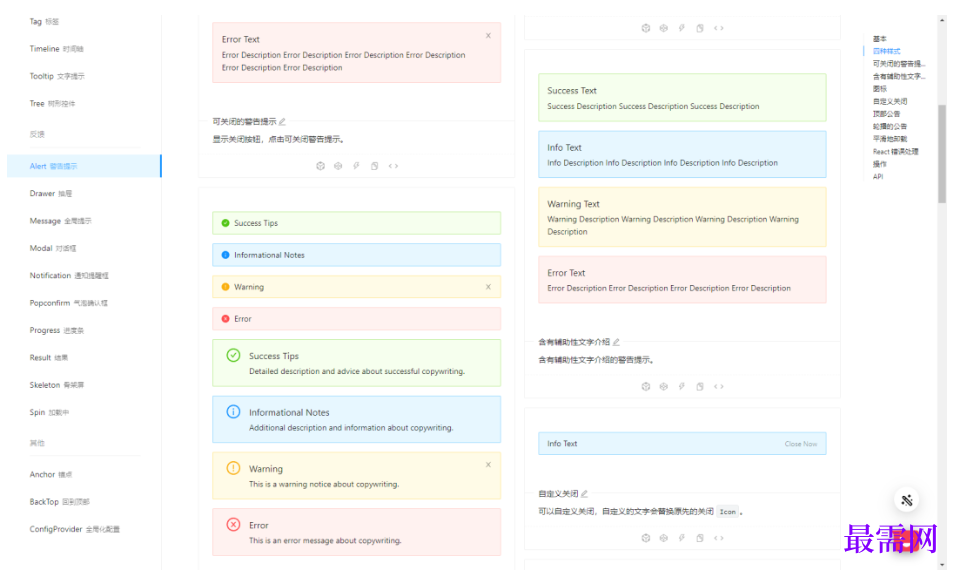Image resolution: width=956 pixels, height=570 pixels.
Task: Dismiss the Warning alert about copywriting
Action: point(488,465)
